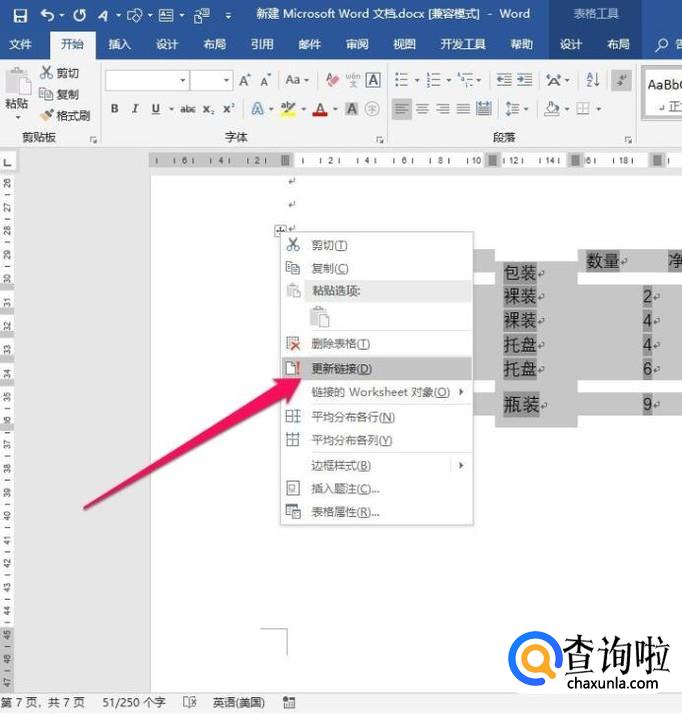
Task: Toggle Bold formatting
Action: coord(115,109)
